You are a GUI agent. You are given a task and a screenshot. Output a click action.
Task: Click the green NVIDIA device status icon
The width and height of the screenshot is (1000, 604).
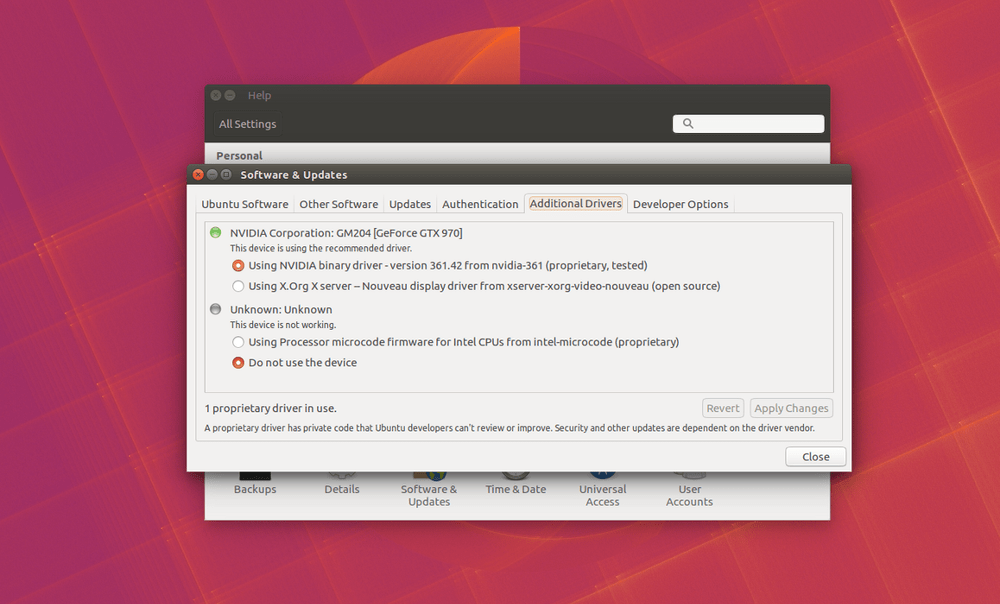point(215,233)
